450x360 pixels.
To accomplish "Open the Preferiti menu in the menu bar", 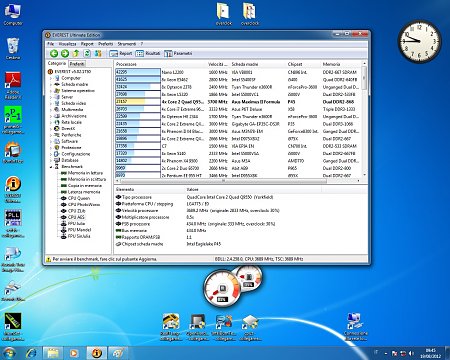I will click(106, 44).
